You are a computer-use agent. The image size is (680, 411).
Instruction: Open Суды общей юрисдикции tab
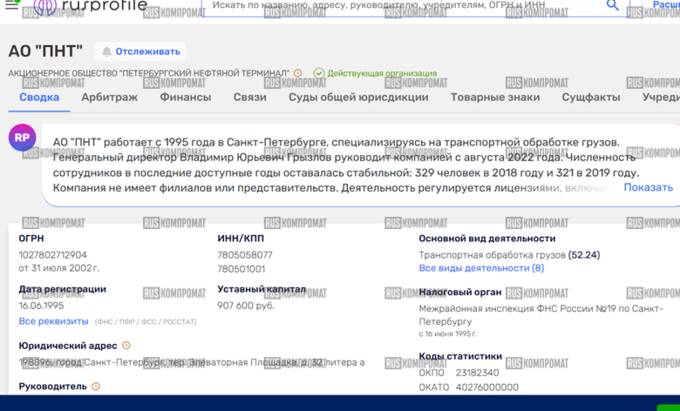click(358, 97)
